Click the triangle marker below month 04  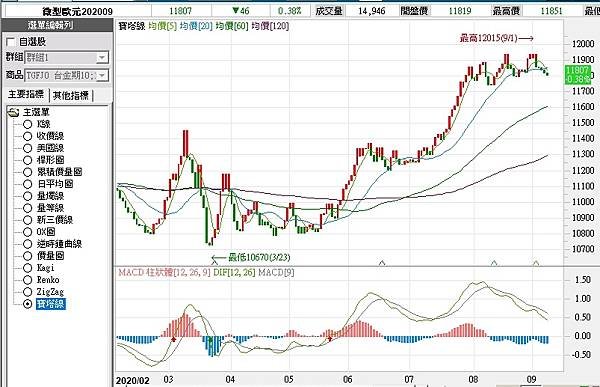click(214, 262)
